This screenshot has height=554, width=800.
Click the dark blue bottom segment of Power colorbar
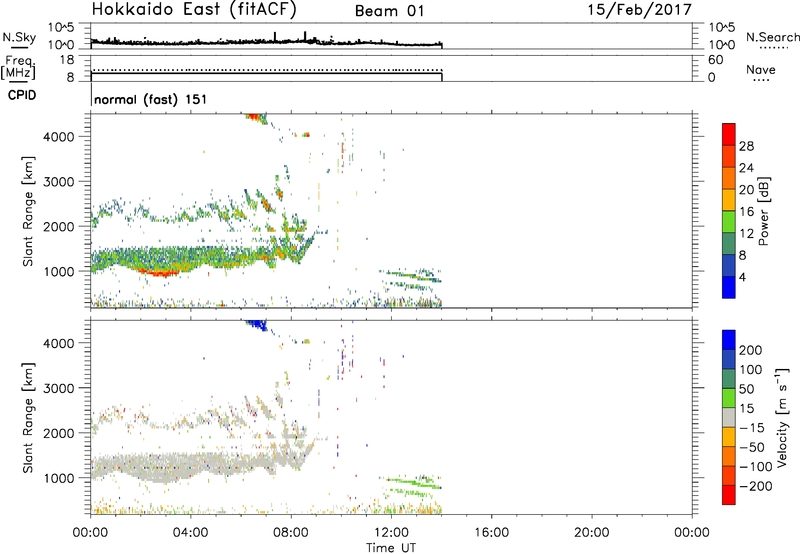click(x=729, y=287)
